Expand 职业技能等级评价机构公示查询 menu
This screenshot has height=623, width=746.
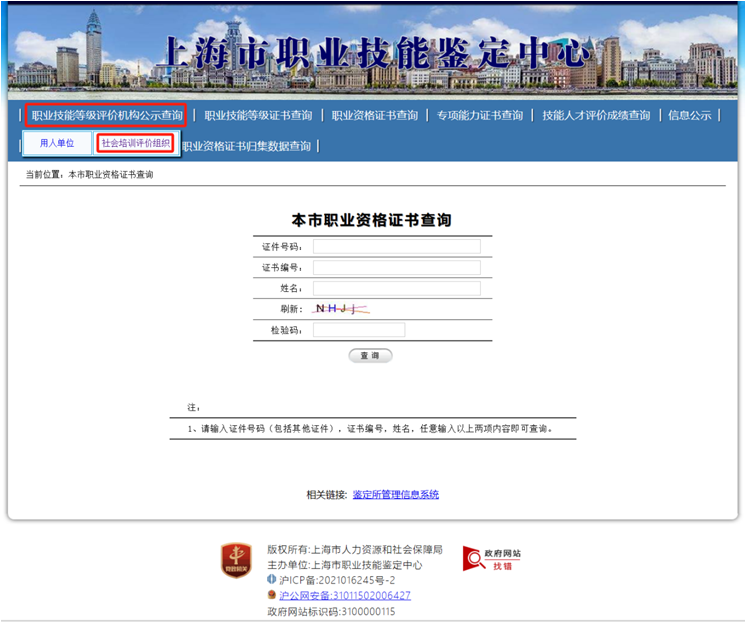[x=106, y=115]
